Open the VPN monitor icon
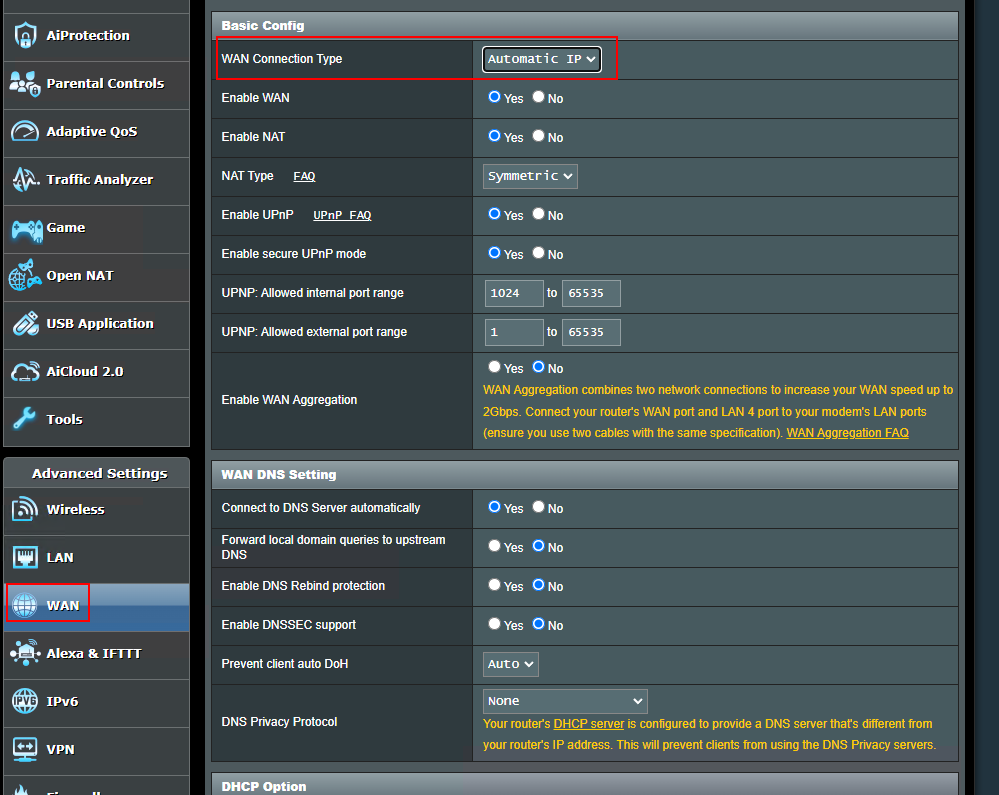This screenshot has height=795, width=999. pyautogui.click(x=25, y=749)
